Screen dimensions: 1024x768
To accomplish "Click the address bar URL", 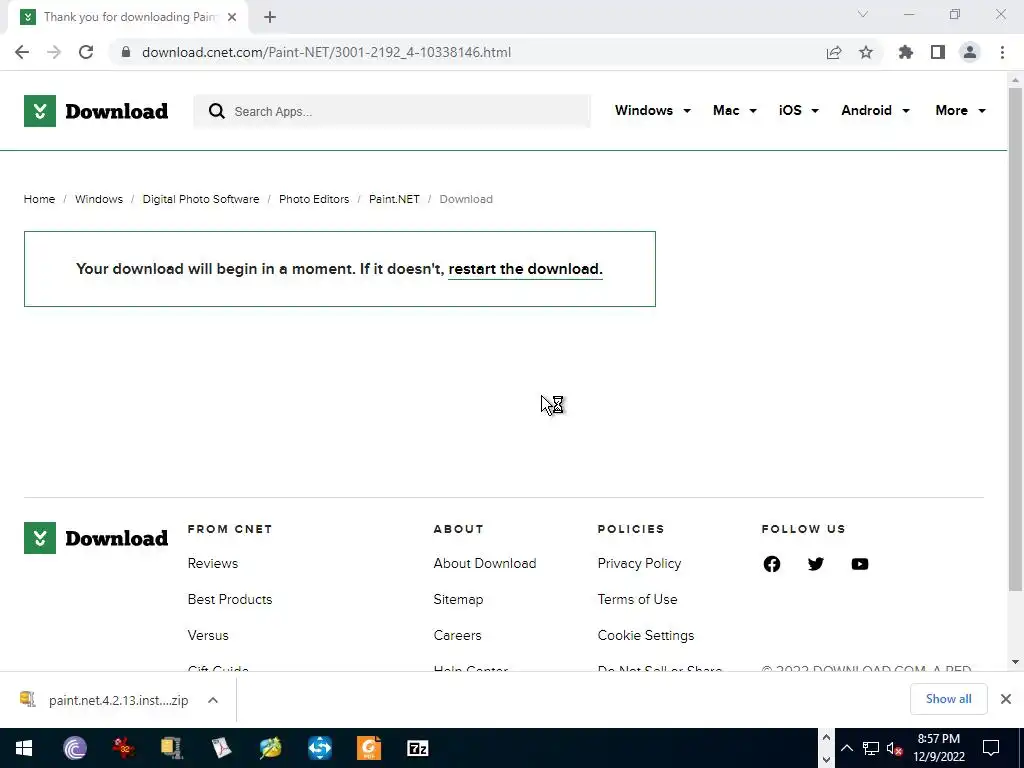I will click(327, 52).
